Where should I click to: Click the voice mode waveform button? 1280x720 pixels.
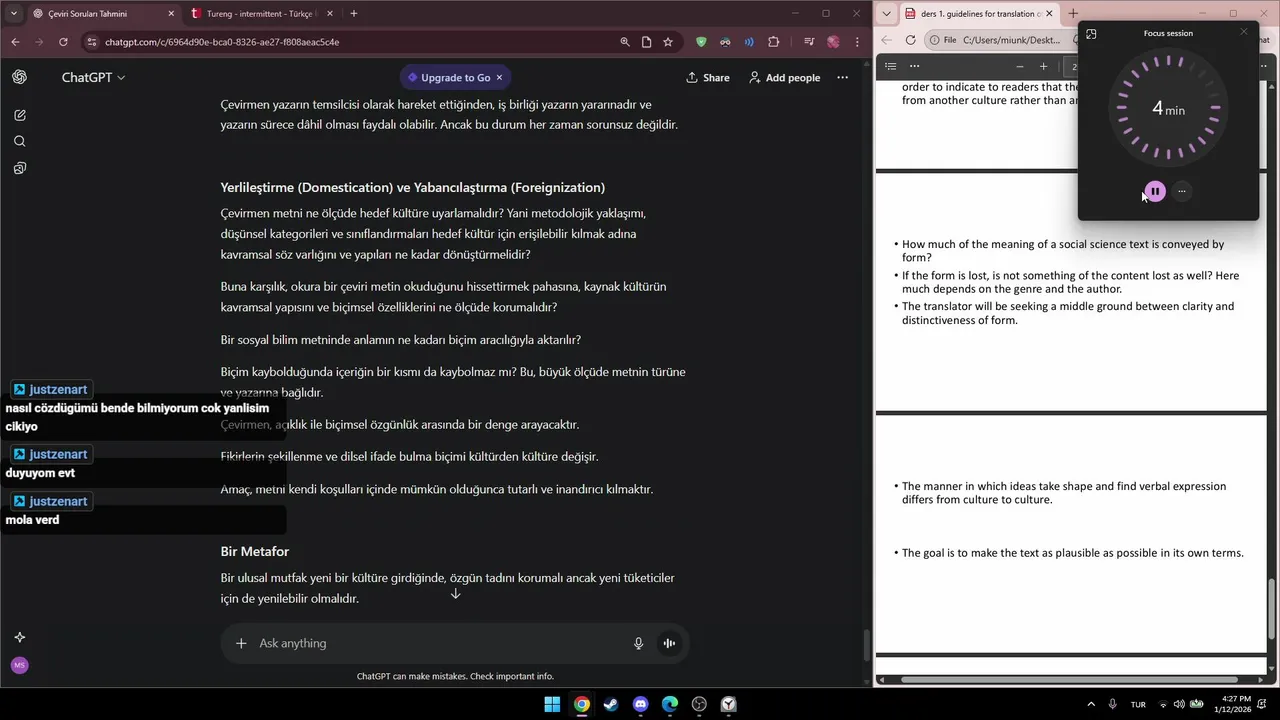(x=669, y=643)
